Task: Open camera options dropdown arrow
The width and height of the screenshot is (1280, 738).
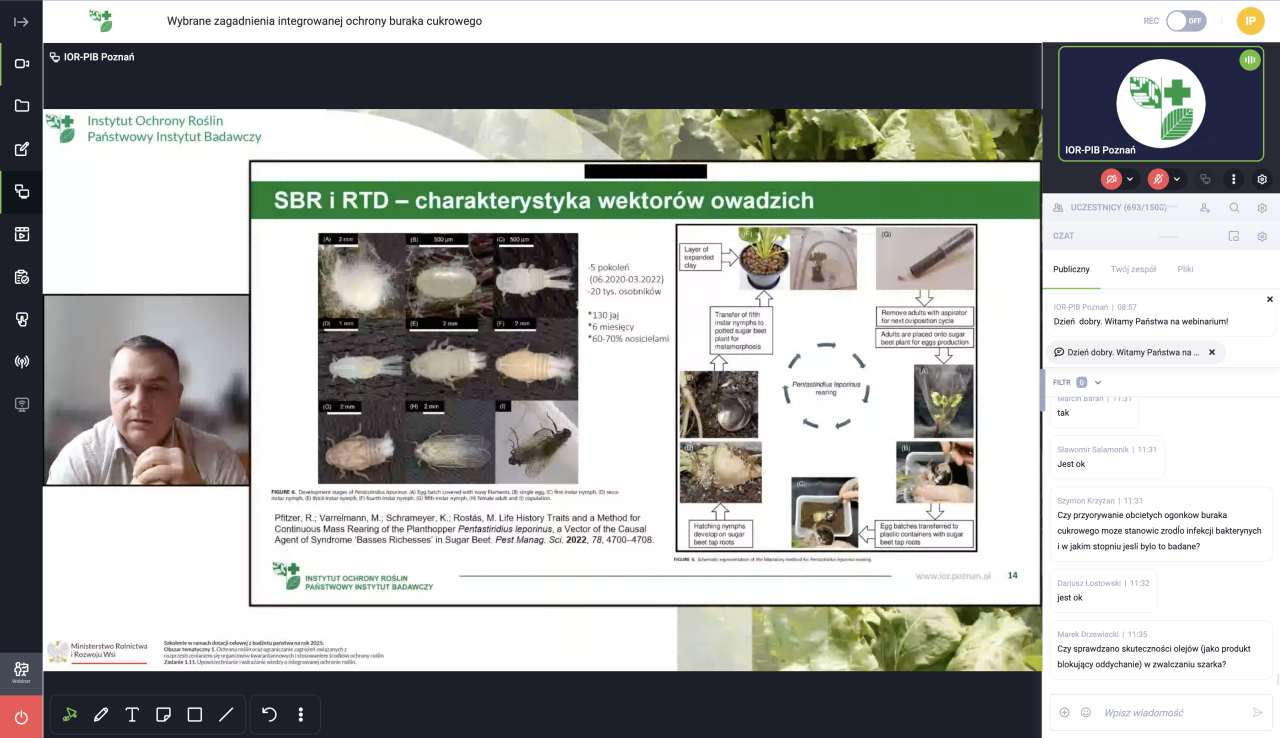Action: (1130, 179)
